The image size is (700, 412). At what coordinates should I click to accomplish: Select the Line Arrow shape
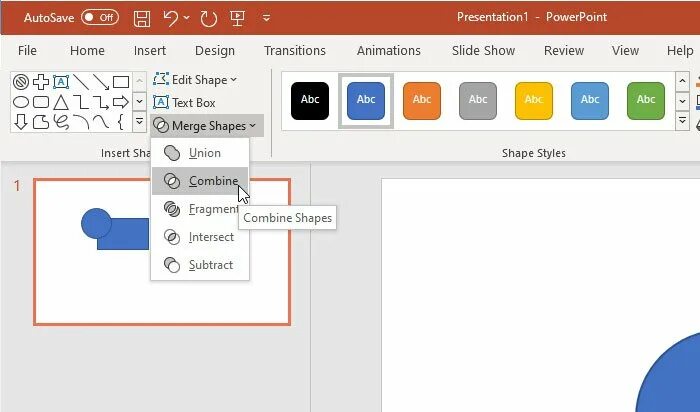[101, 82]
